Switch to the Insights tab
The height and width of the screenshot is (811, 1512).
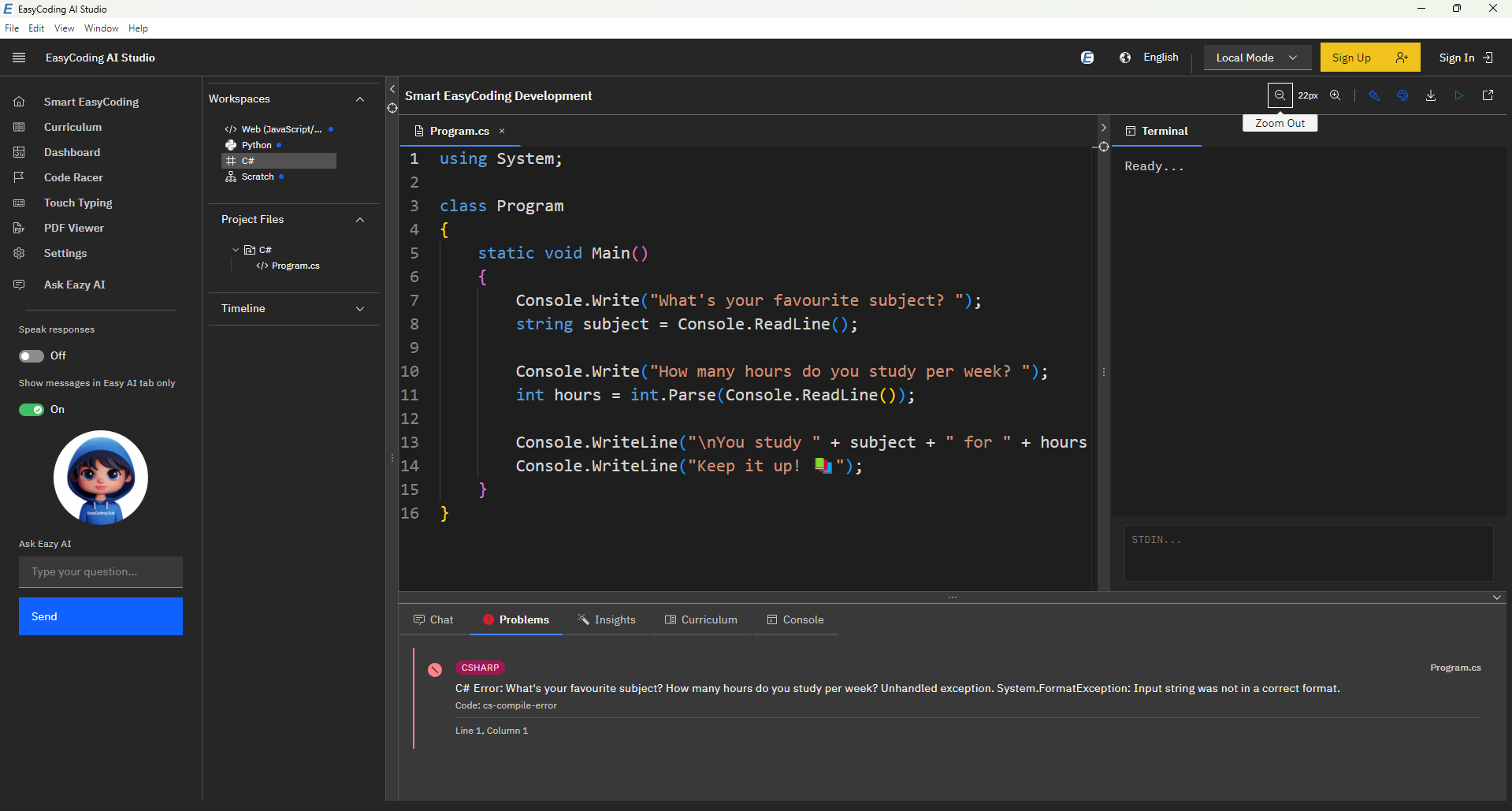click(607, 619)
